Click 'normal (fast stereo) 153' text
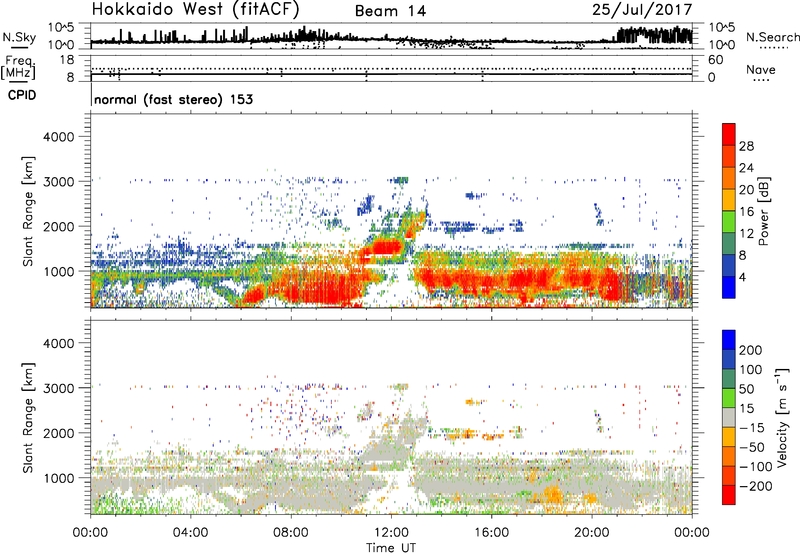800x554 pixels. coord(173,99)
